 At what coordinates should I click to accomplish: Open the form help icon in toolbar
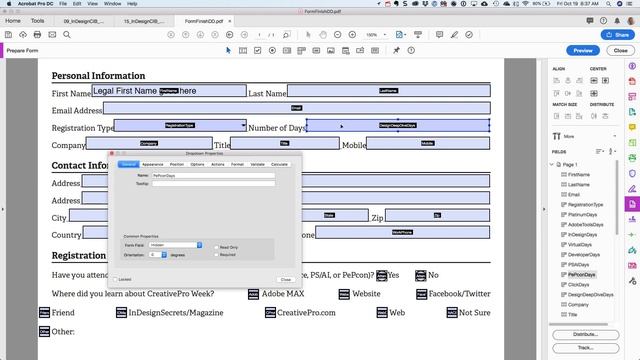point(411,51)
